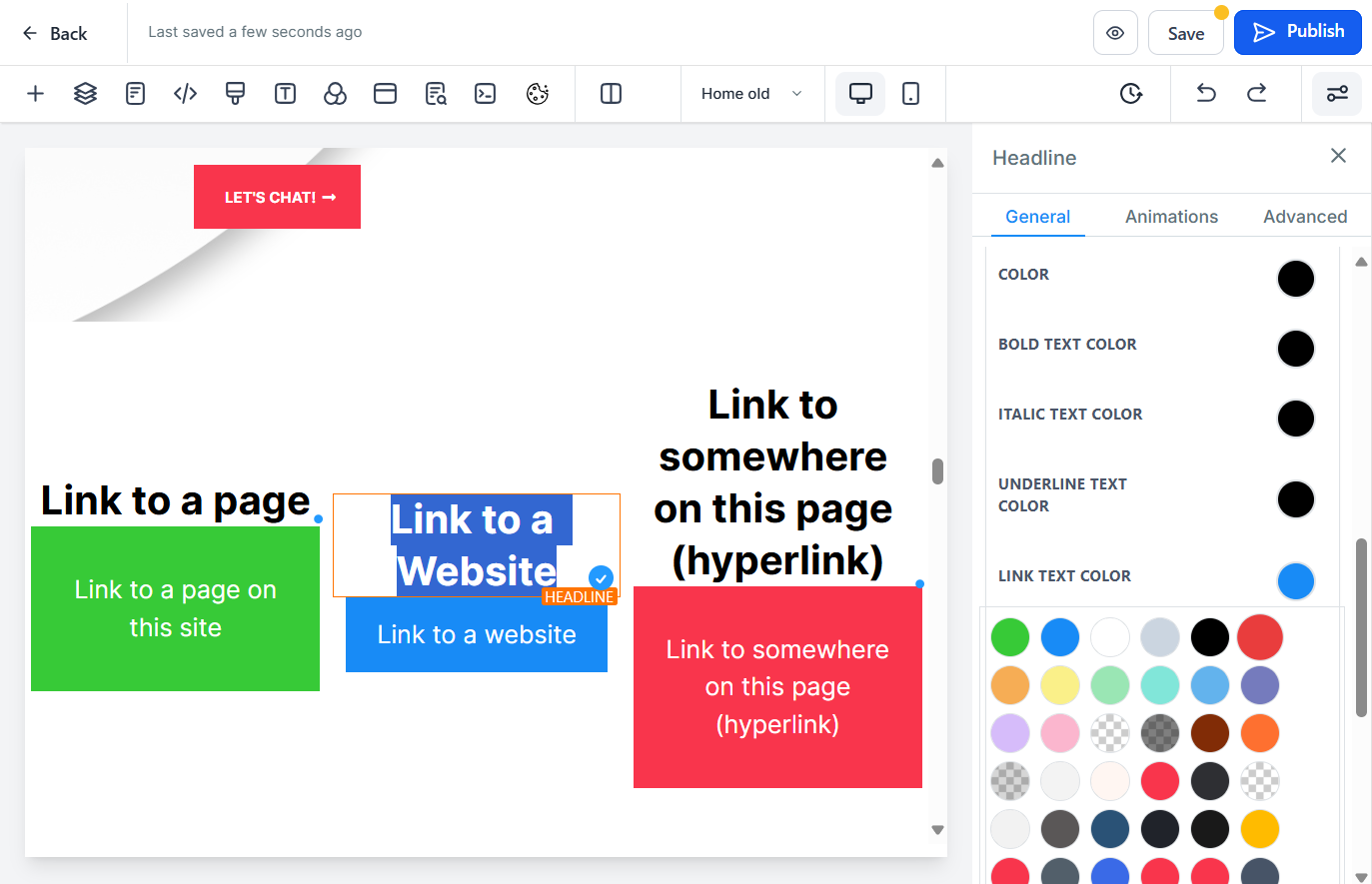Click the LET'S CHAT! button
This screenshot has width=1372, height=884.
(x=277, y=197)
